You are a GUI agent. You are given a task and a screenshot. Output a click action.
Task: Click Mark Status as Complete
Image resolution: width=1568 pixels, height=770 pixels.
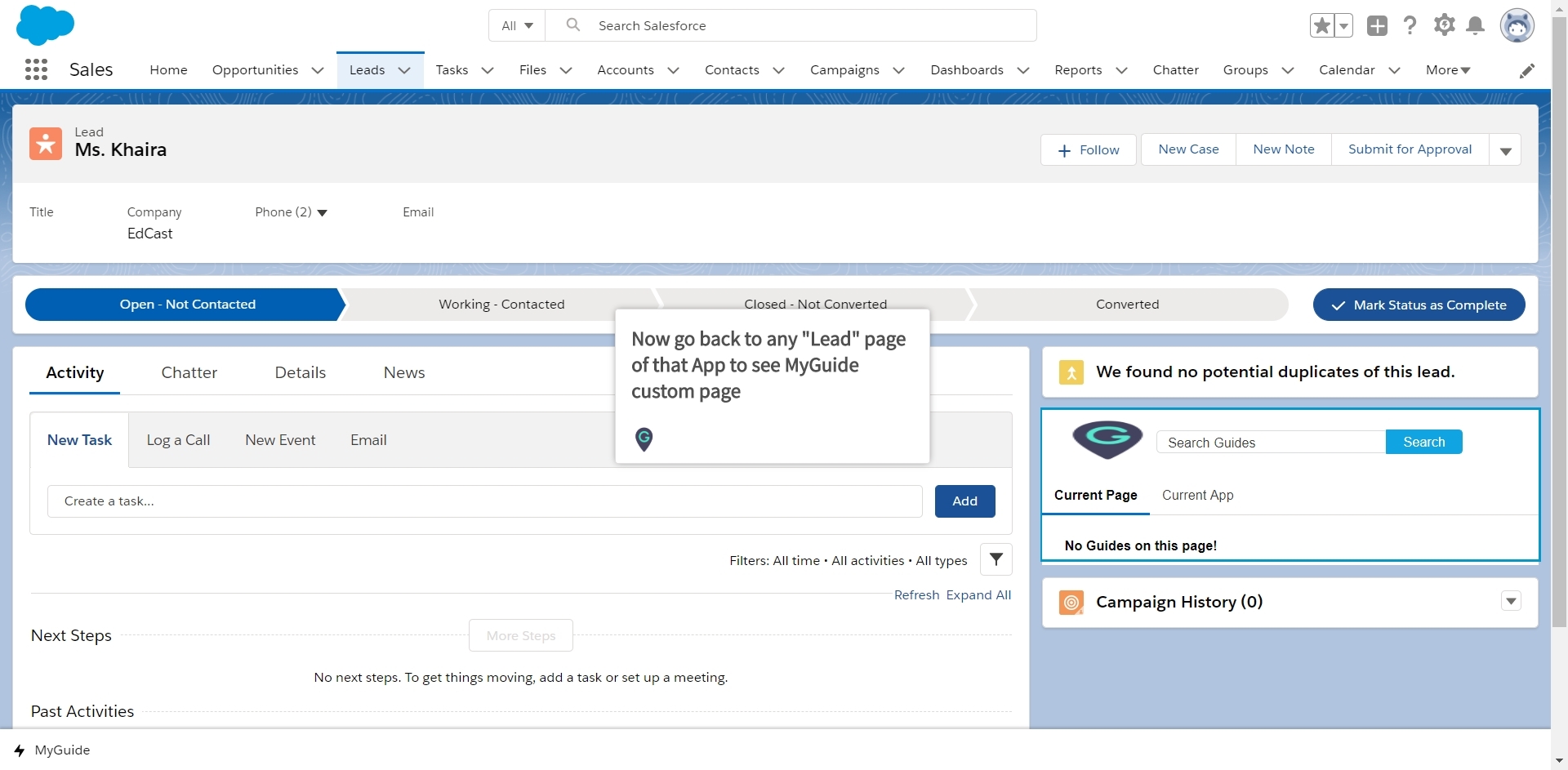[x=1419, y=305]
